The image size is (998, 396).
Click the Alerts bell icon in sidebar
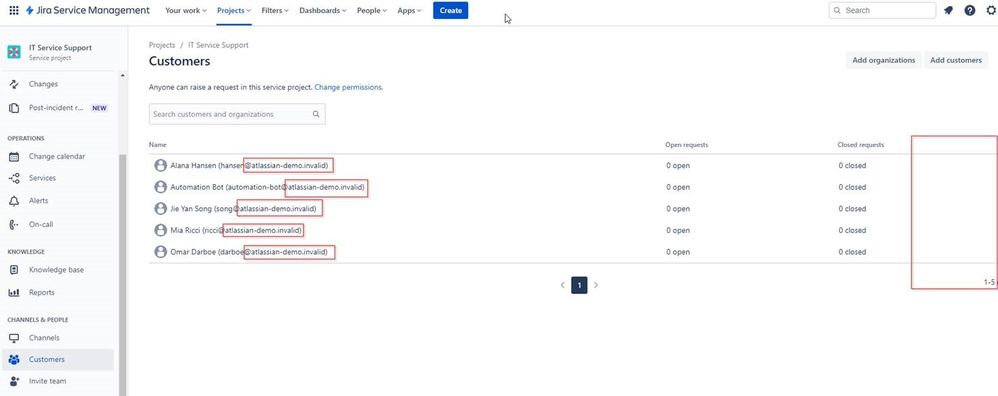(x=14, y=201)
